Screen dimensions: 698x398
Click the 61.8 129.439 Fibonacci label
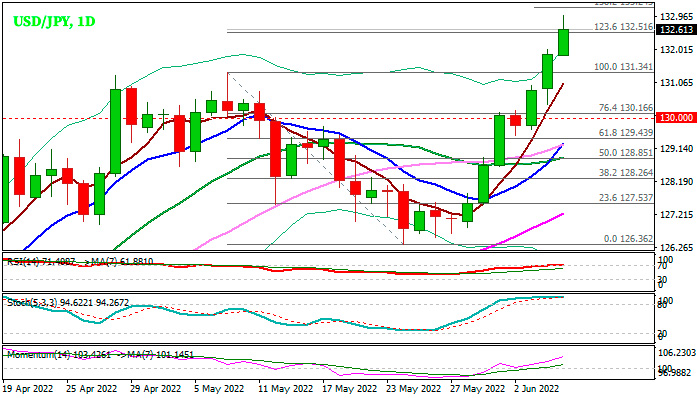626,133
